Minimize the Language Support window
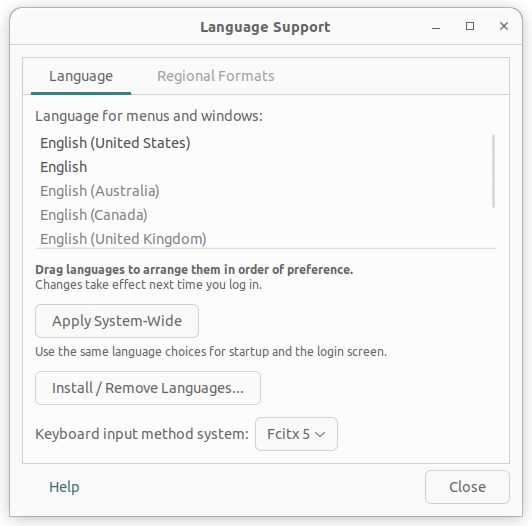 click(436, 27)
